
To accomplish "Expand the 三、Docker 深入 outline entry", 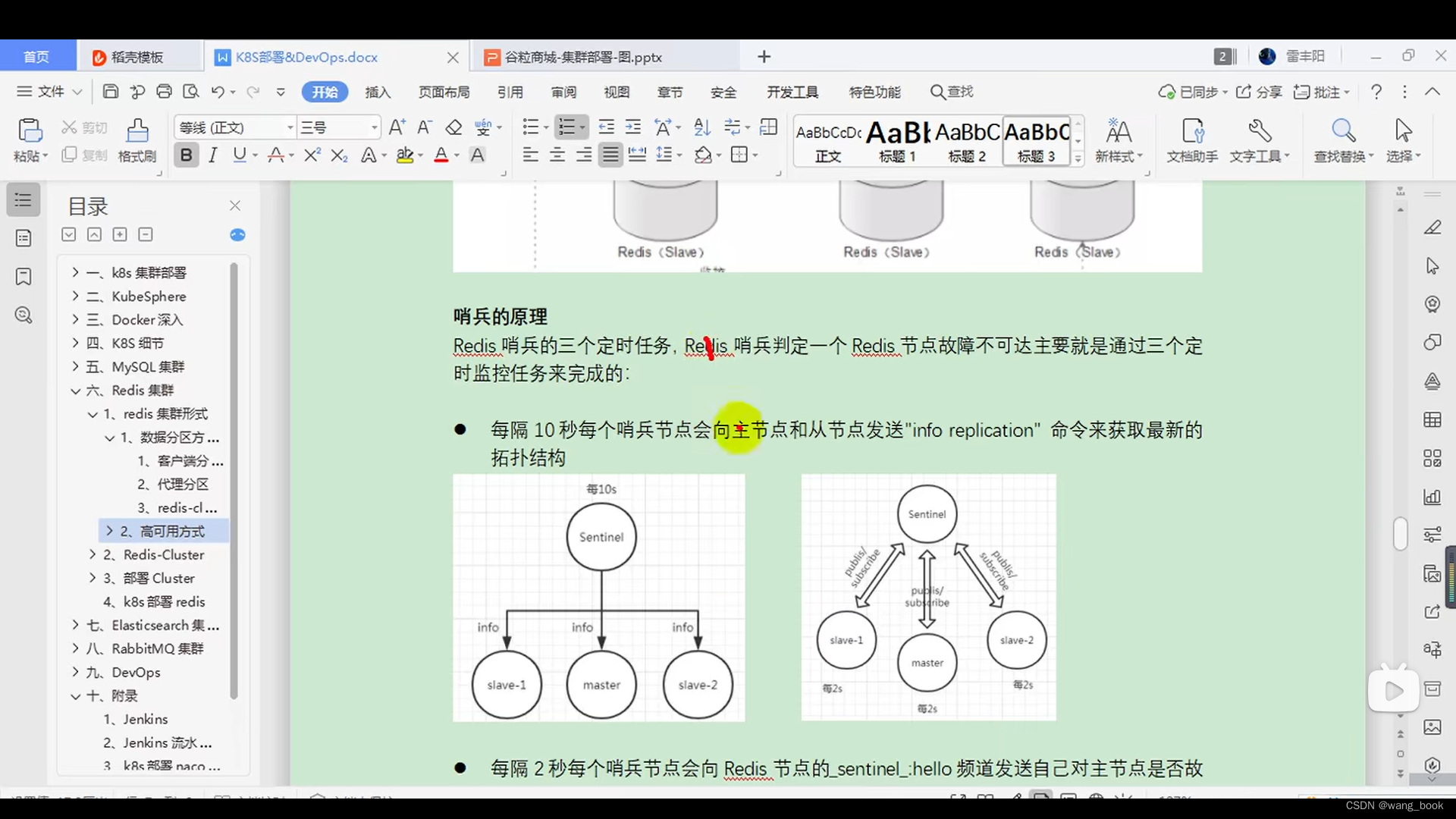I will [75, 319].
